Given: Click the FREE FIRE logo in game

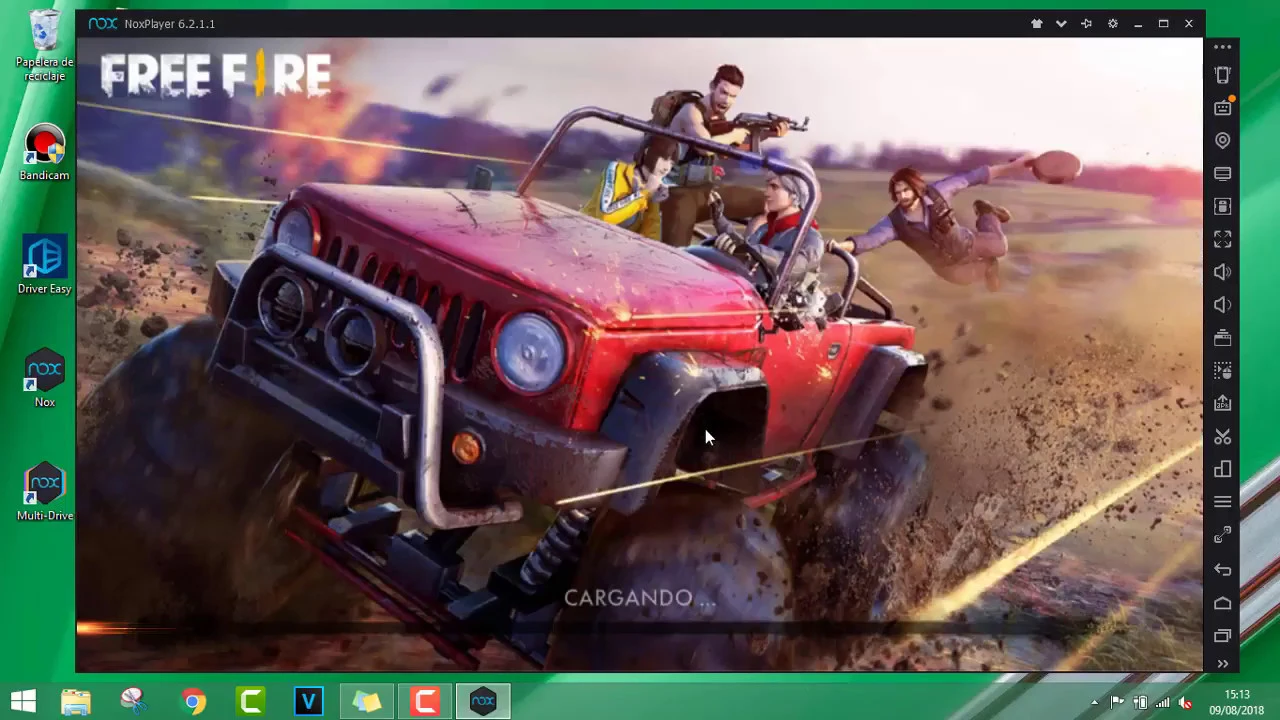Looking at the screenshot, I should [x=215, y=76].
